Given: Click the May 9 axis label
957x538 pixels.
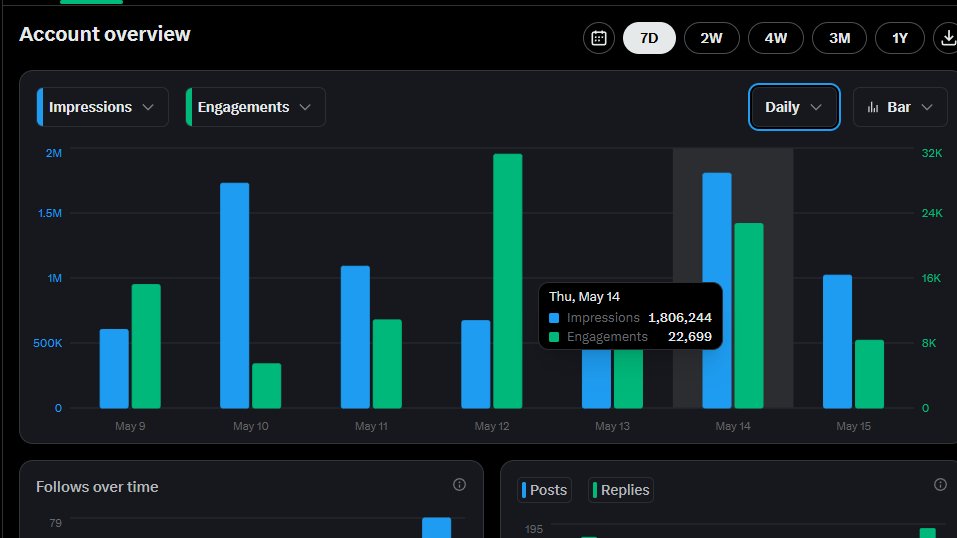Looking at the screenshot, I should tap(130, 426).
